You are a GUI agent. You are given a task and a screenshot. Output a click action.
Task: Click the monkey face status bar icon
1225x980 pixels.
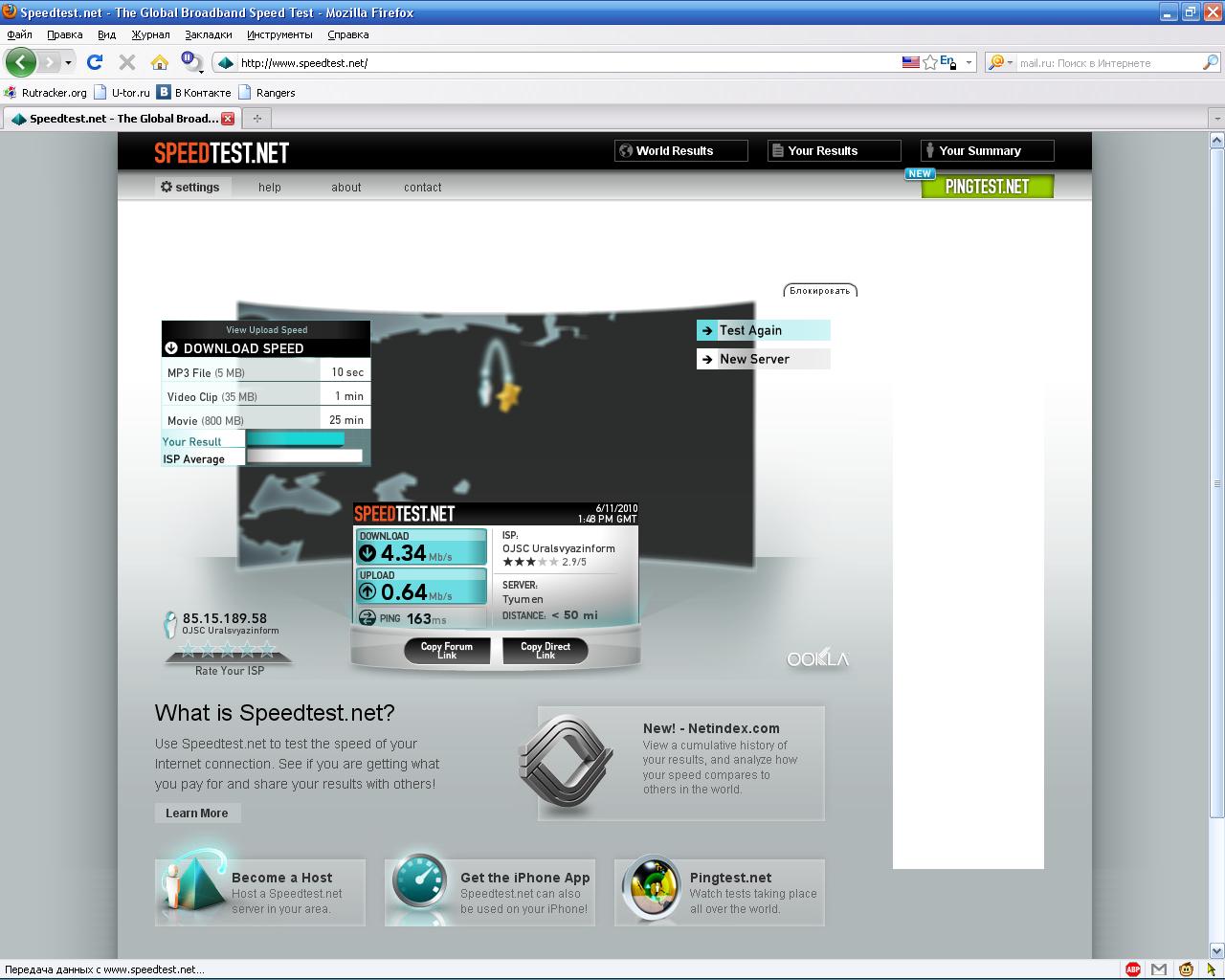tap(1187, 969)
